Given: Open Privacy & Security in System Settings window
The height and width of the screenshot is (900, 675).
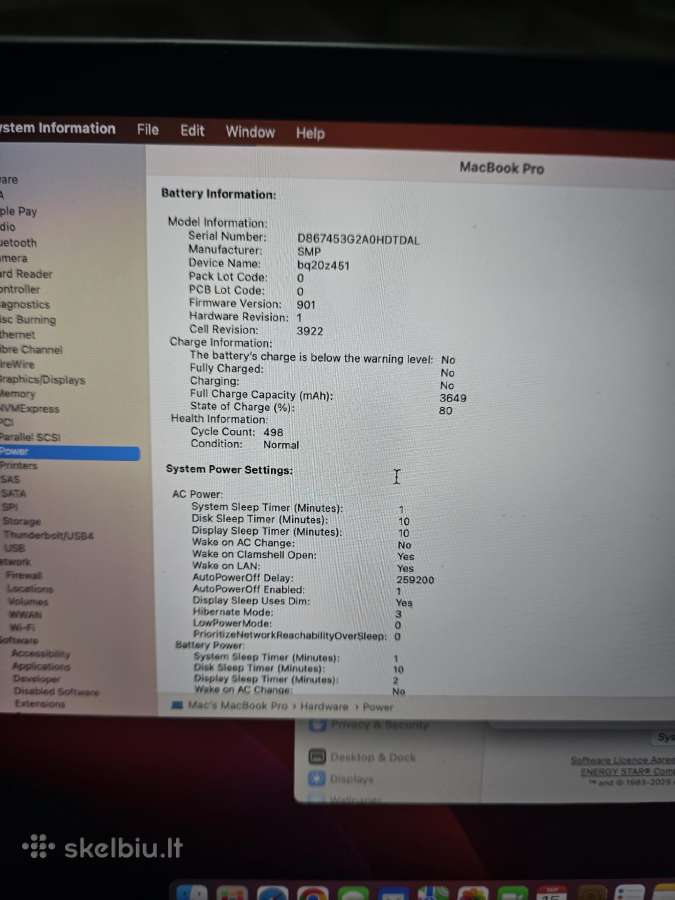Looking at the screenshot, I should point(379,725).
